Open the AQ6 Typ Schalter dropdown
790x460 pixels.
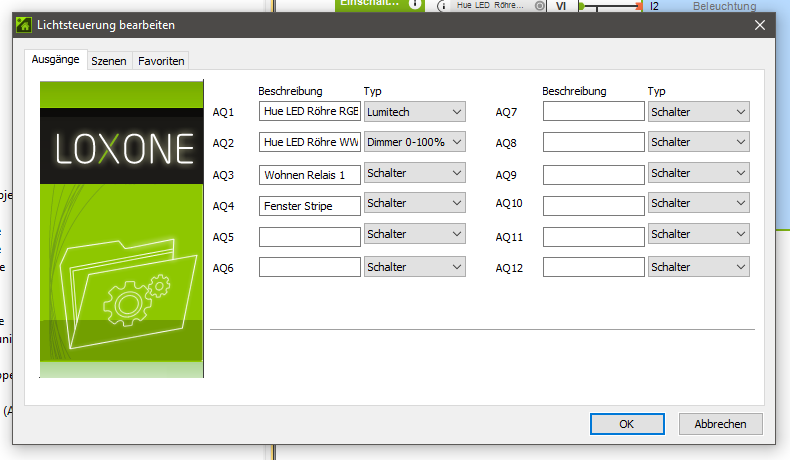coord(415,267)
